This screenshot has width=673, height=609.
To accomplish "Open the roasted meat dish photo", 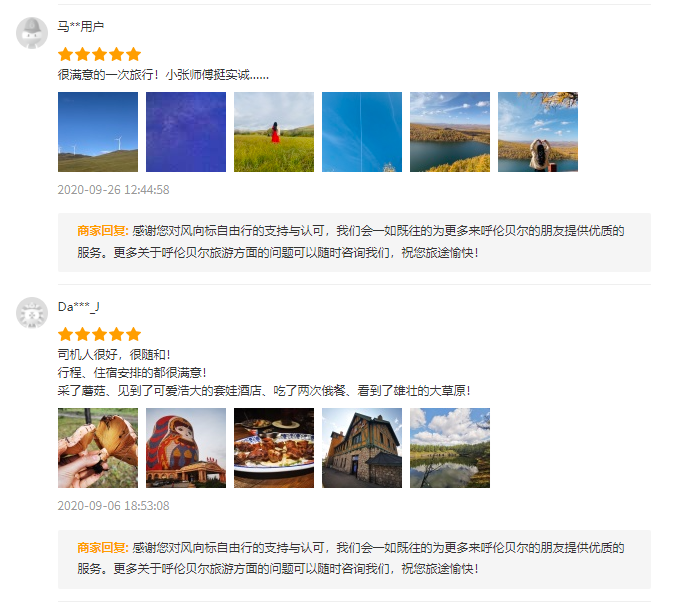I will [x=274, y=448].
